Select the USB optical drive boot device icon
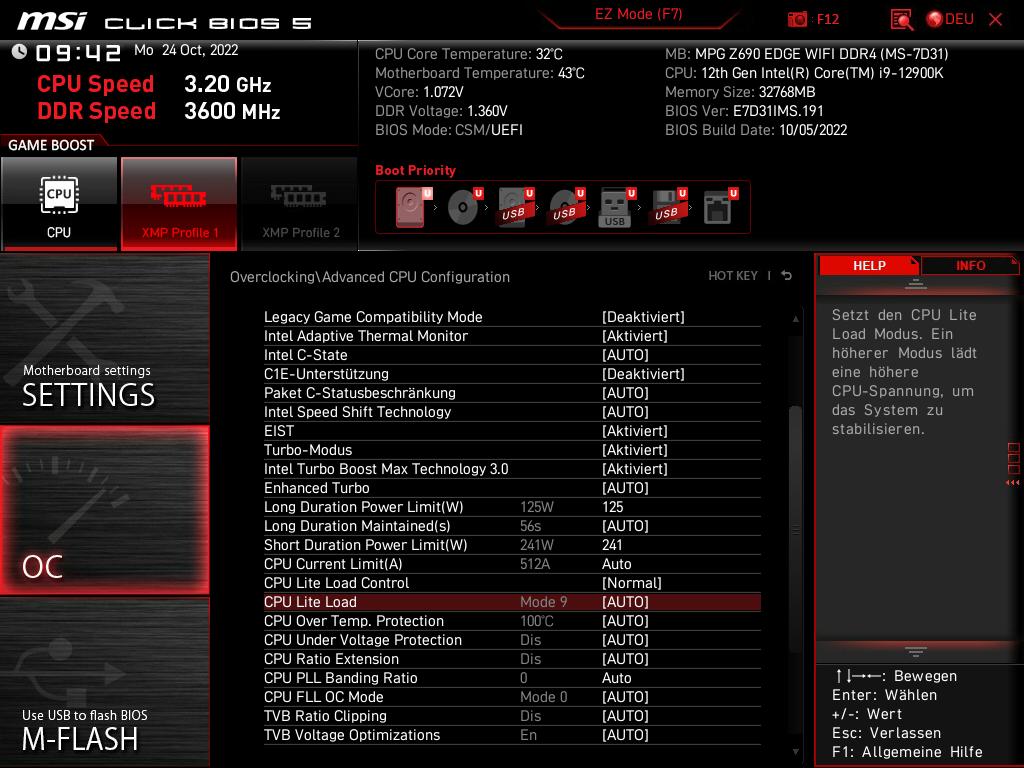The height and width of the screenshot is (768, 1024). point(566,207)
